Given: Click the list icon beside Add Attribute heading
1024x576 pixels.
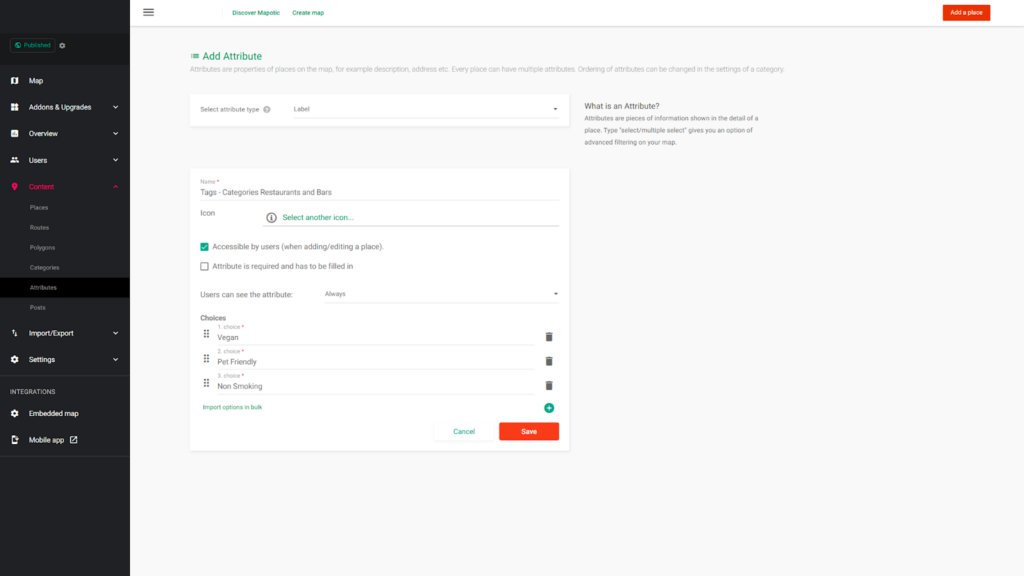Looking at the screenshot, I should (195, 56).
